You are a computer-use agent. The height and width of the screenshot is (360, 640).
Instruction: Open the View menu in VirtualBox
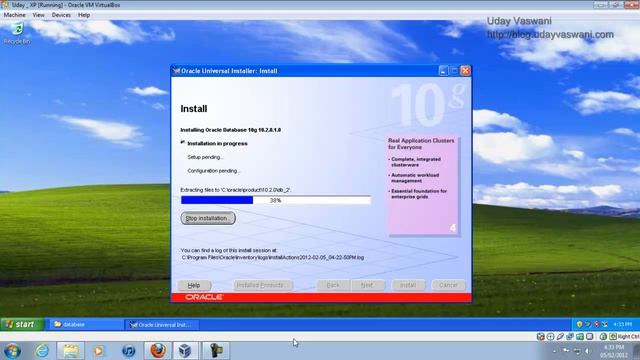tap(38, 15)
